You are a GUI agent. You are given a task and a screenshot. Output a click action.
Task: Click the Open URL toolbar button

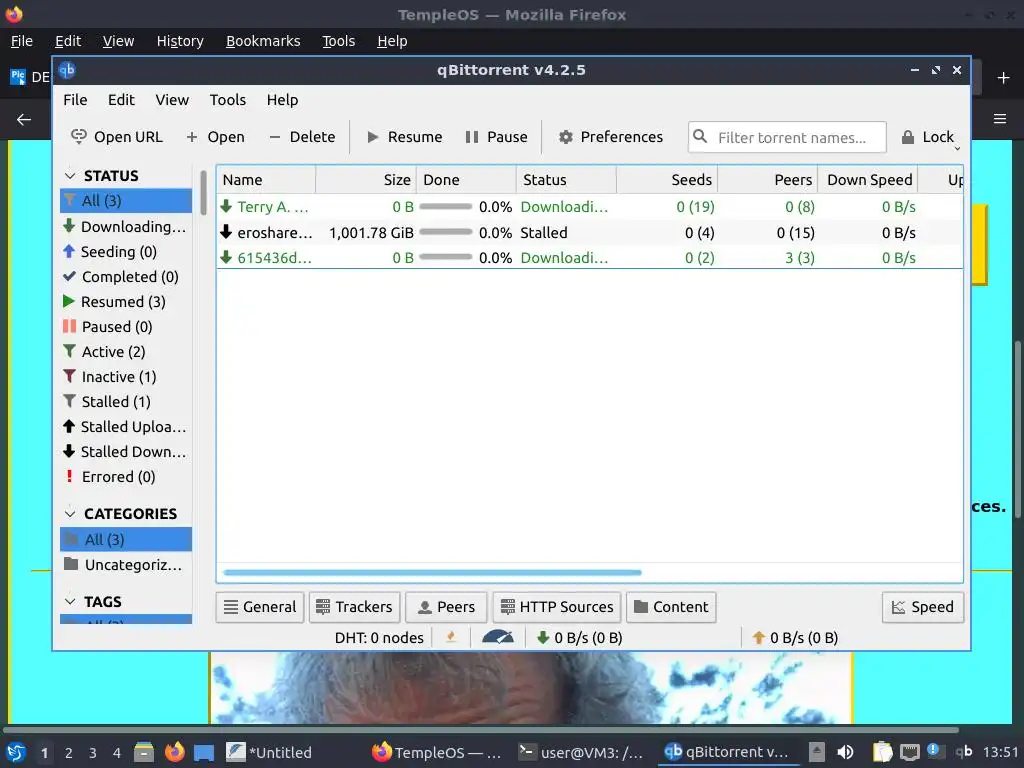(x=117, y=137)
